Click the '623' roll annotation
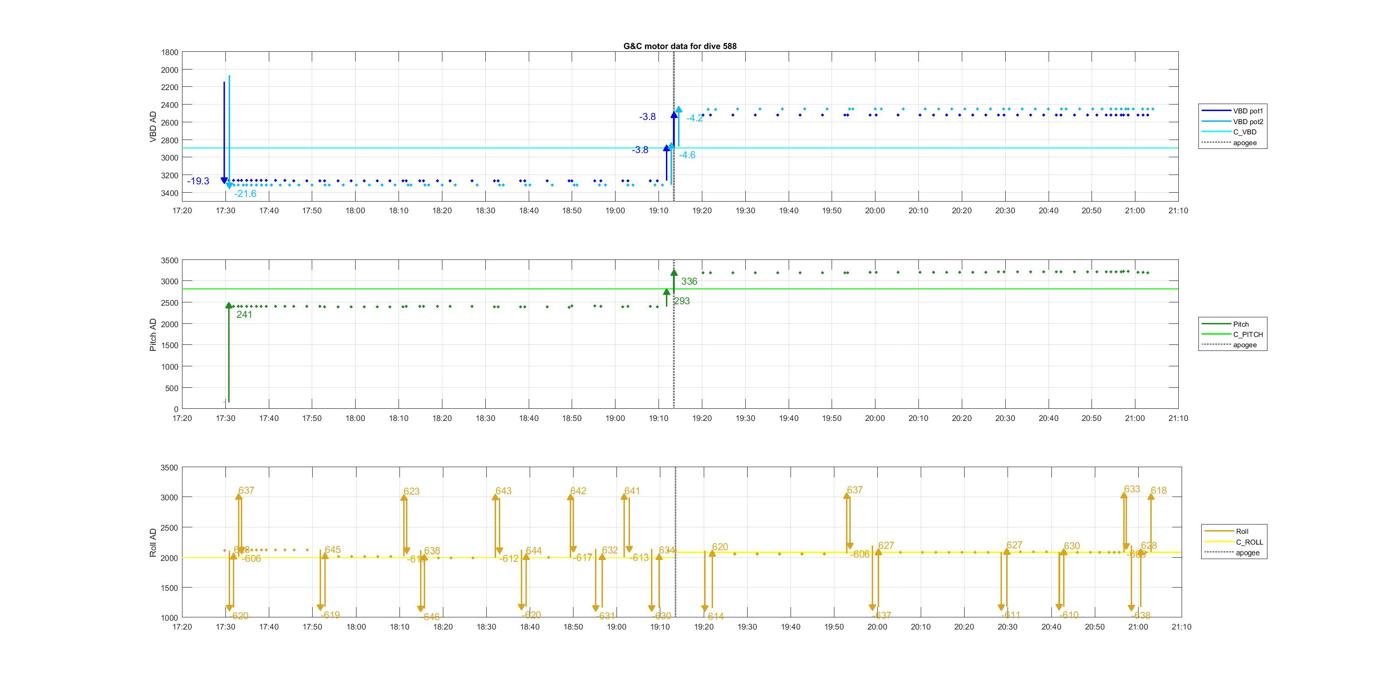Screen dimensions: 1400x693 pos(412,491)
